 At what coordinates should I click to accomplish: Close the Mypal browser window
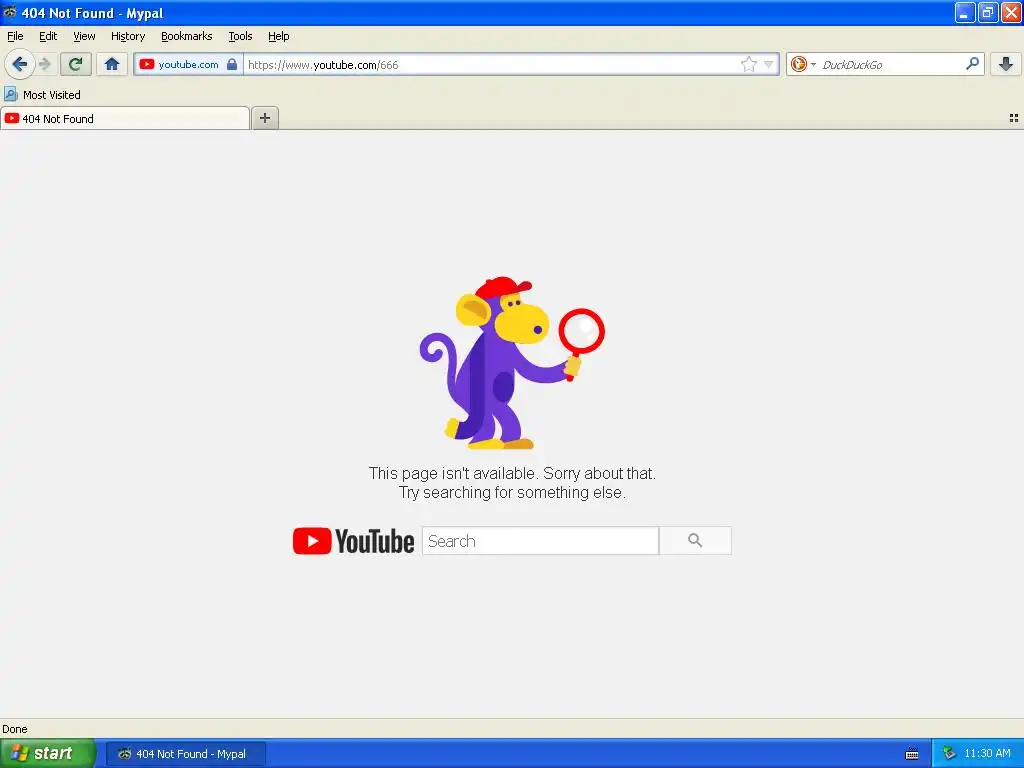coord(1011,12)
